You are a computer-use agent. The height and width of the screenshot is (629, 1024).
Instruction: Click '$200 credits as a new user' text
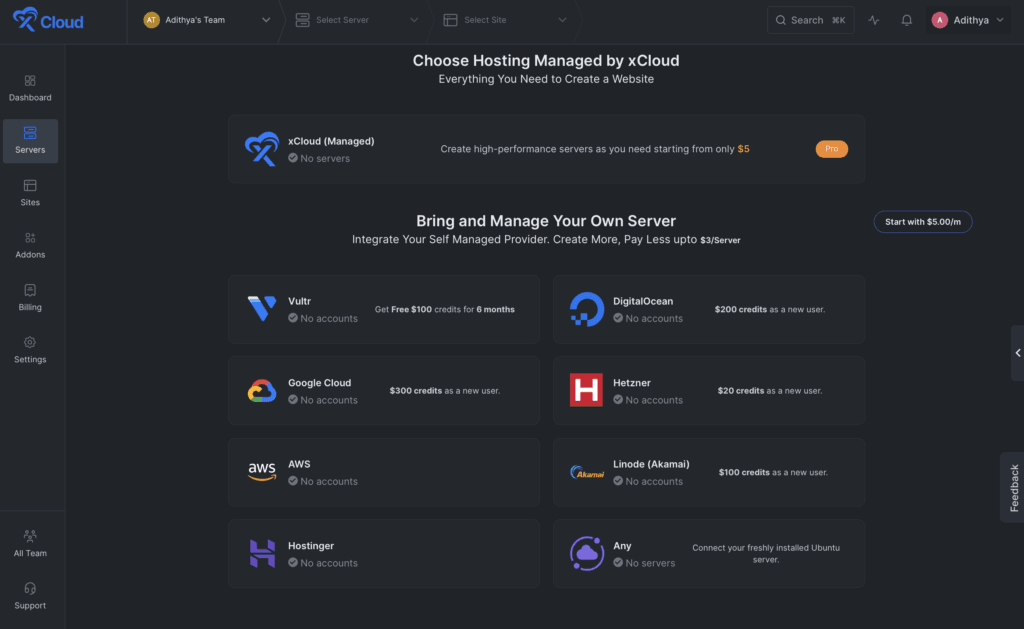770,309
